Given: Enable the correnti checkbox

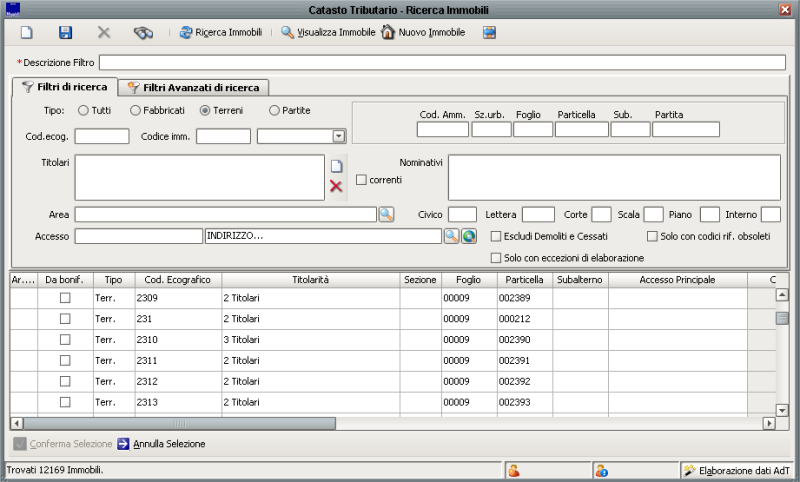Looking at the screenshot, I should [x=362, y=179].
